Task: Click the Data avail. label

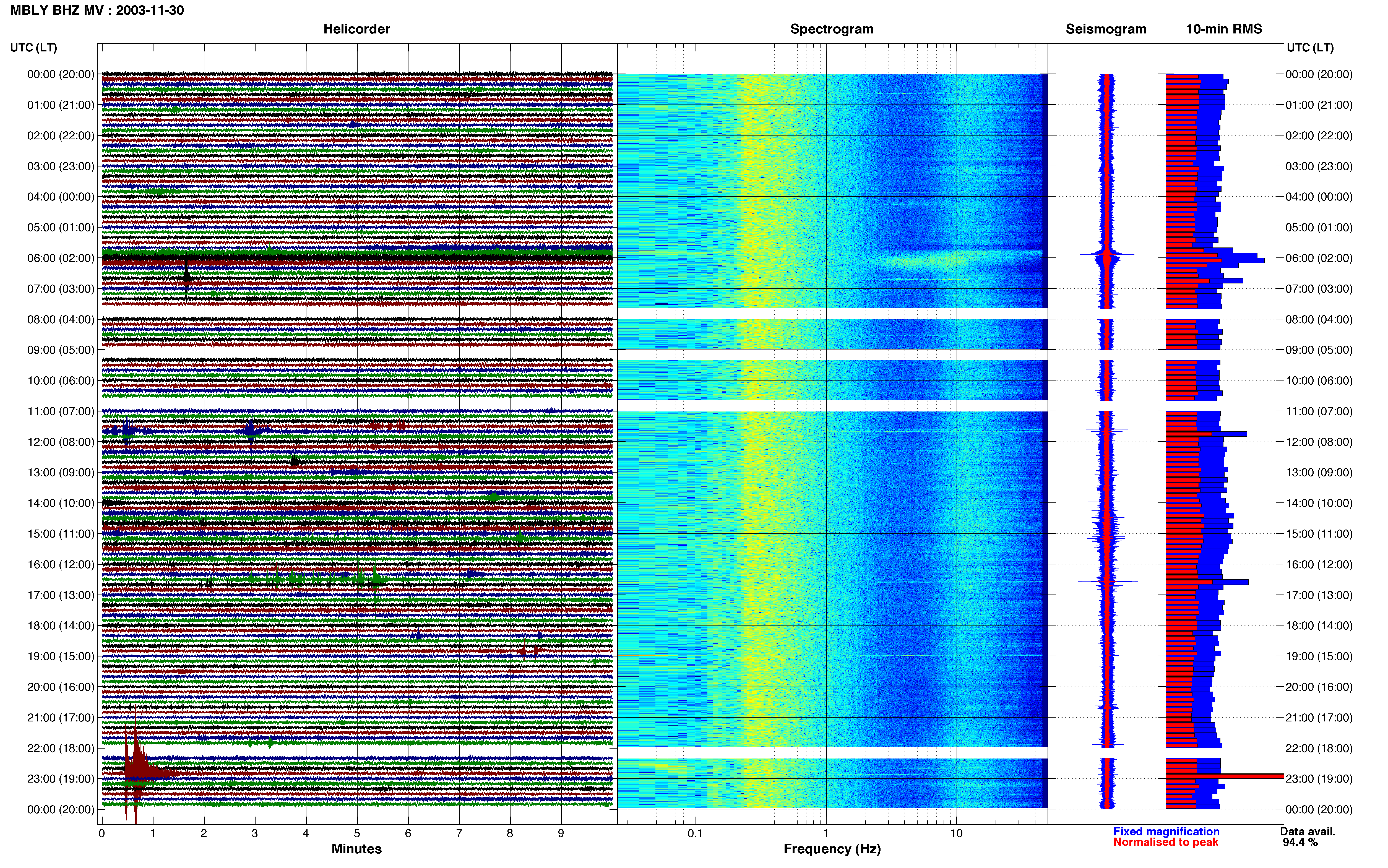Action: pos(1308,831)
